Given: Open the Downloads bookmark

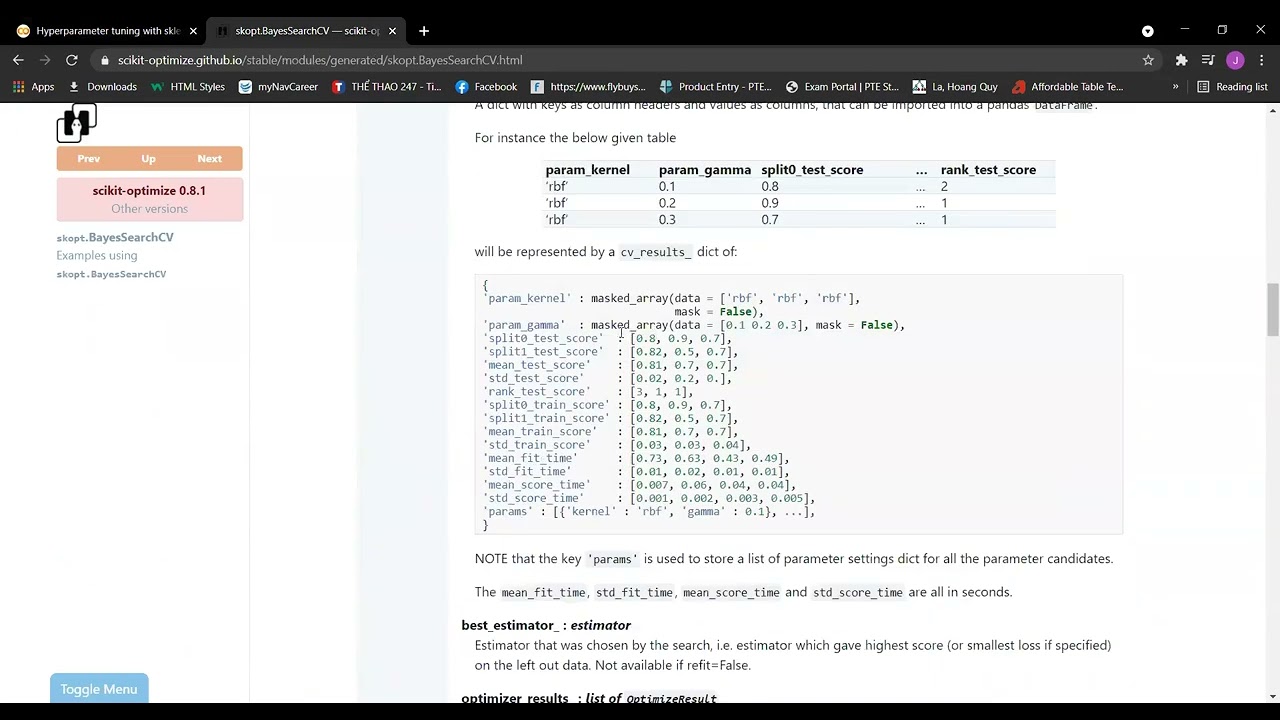Looking at the screenshot, I should pyautogui.click(x=102, y=87).
